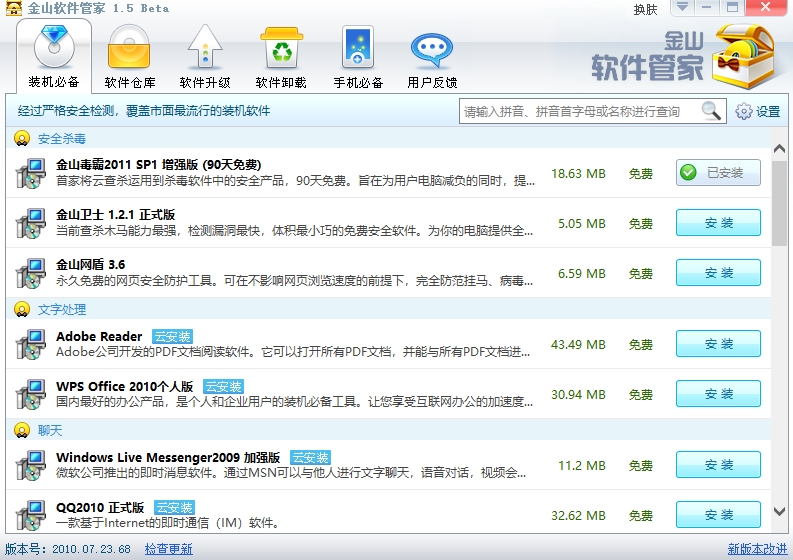This screenshot has height=560, width=793.
Task: Open the 软件升级 tab
Action: coord(205,57)
